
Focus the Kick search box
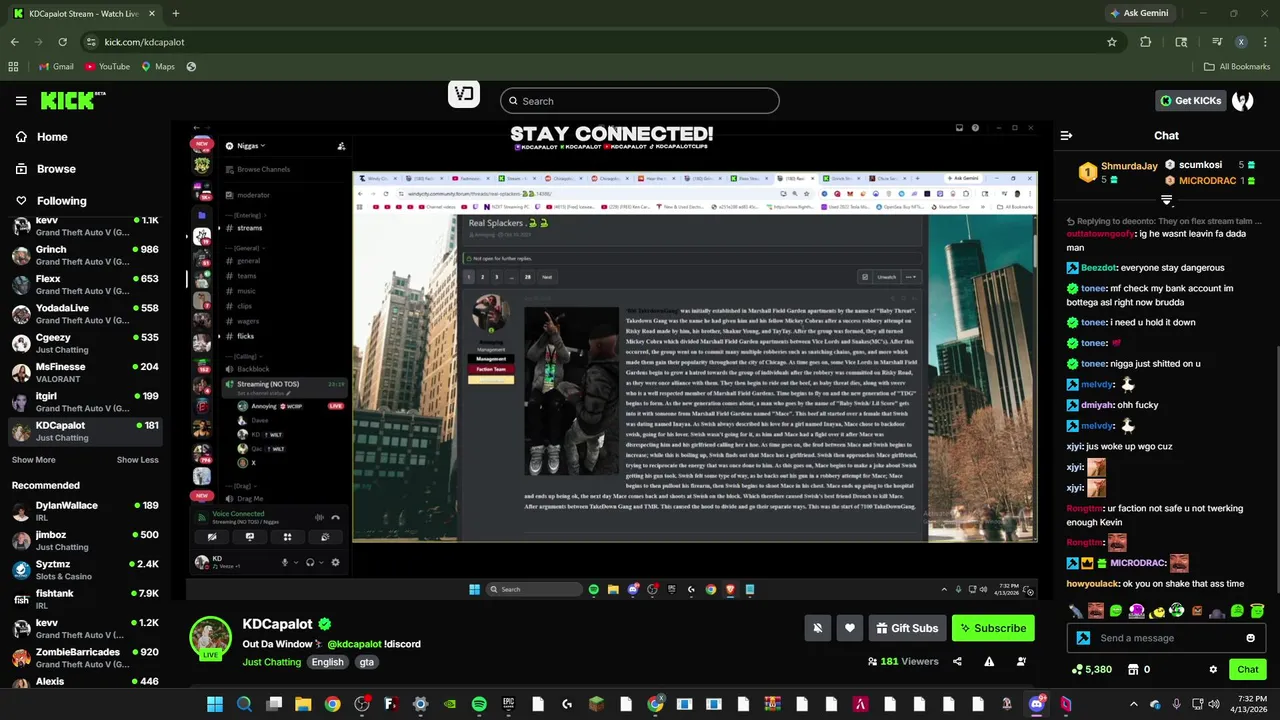(x=640, y=101)
